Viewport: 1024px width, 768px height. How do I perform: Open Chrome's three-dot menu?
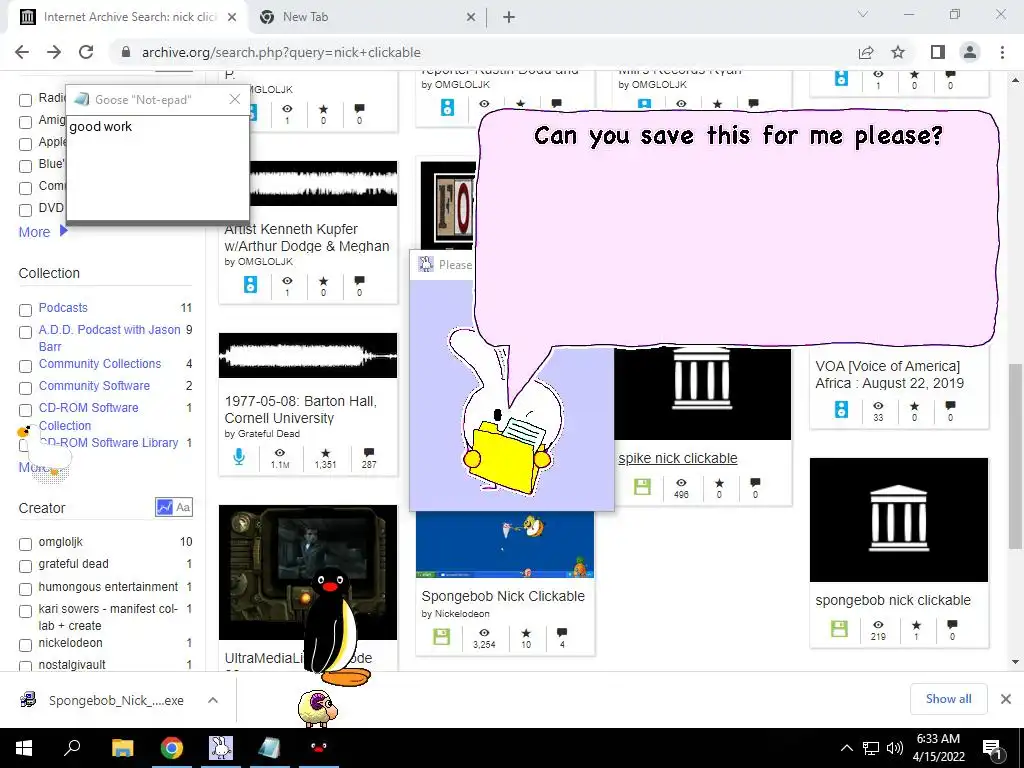point(1002,52)
